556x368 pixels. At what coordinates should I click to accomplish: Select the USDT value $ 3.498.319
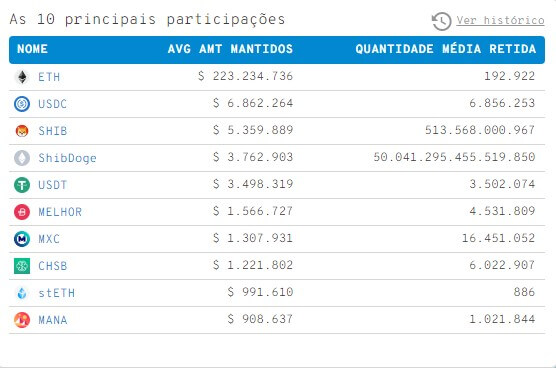pos(253,184)
